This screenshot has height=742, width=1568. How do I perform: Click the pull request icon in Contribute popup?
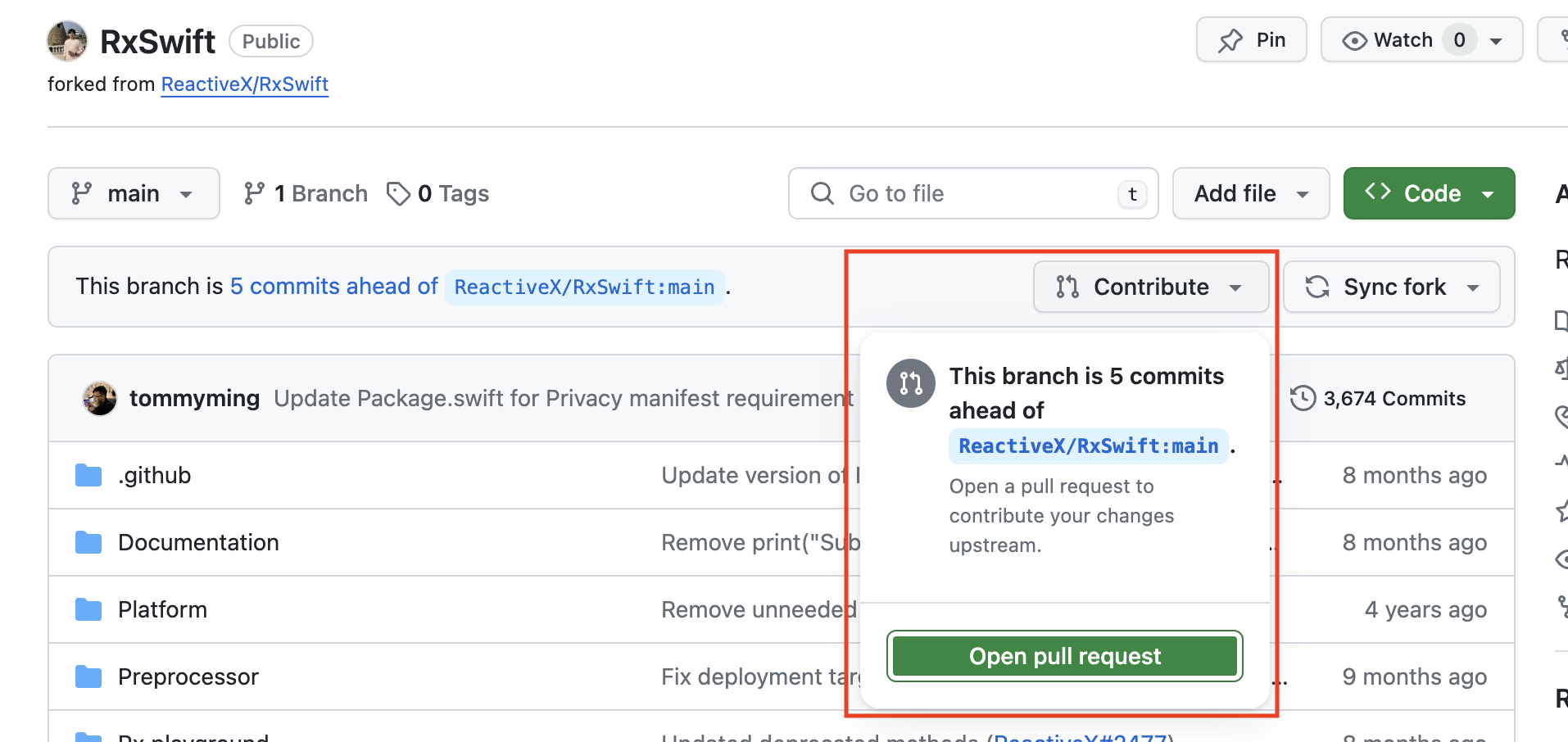pyautogui.click(x=911, y=383)
